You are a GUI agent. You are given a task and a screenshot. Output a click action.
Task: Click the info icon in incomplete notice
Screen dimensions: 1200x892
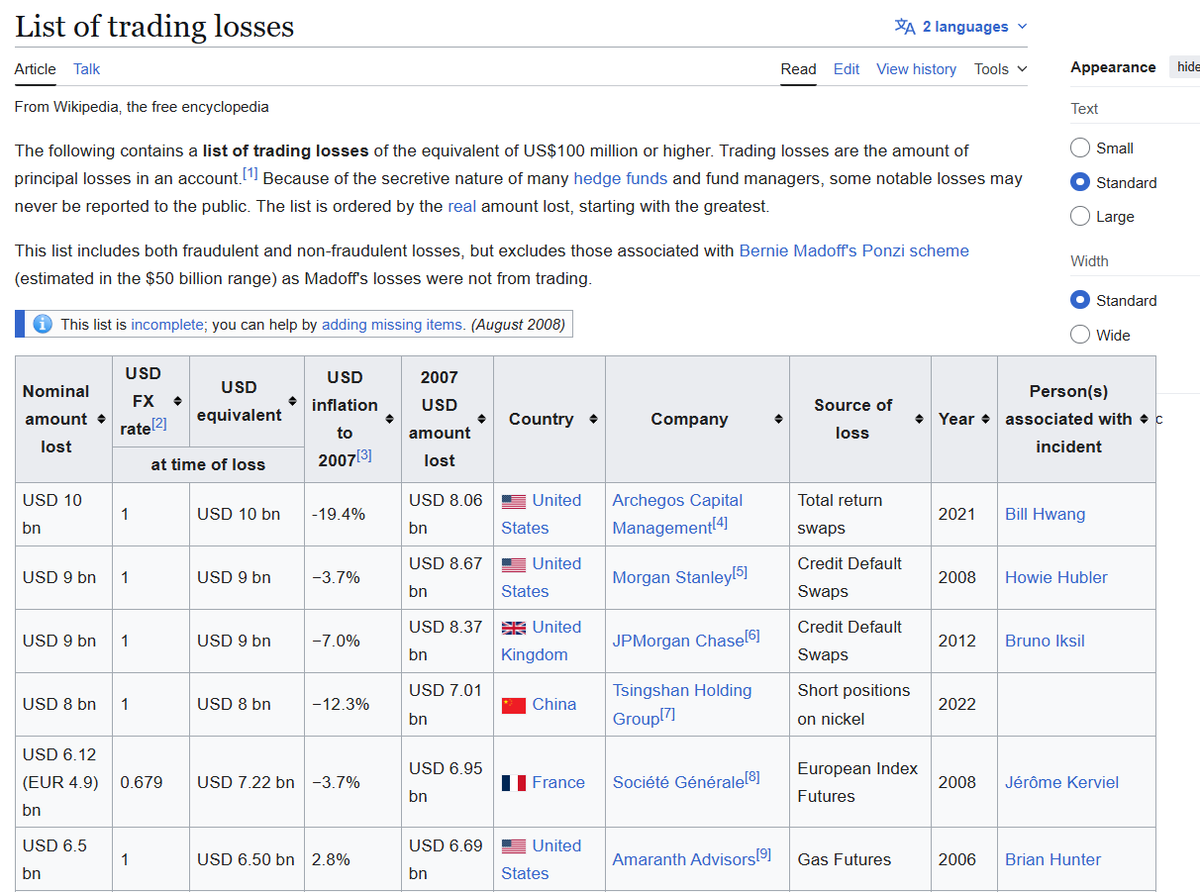point(43,324)
